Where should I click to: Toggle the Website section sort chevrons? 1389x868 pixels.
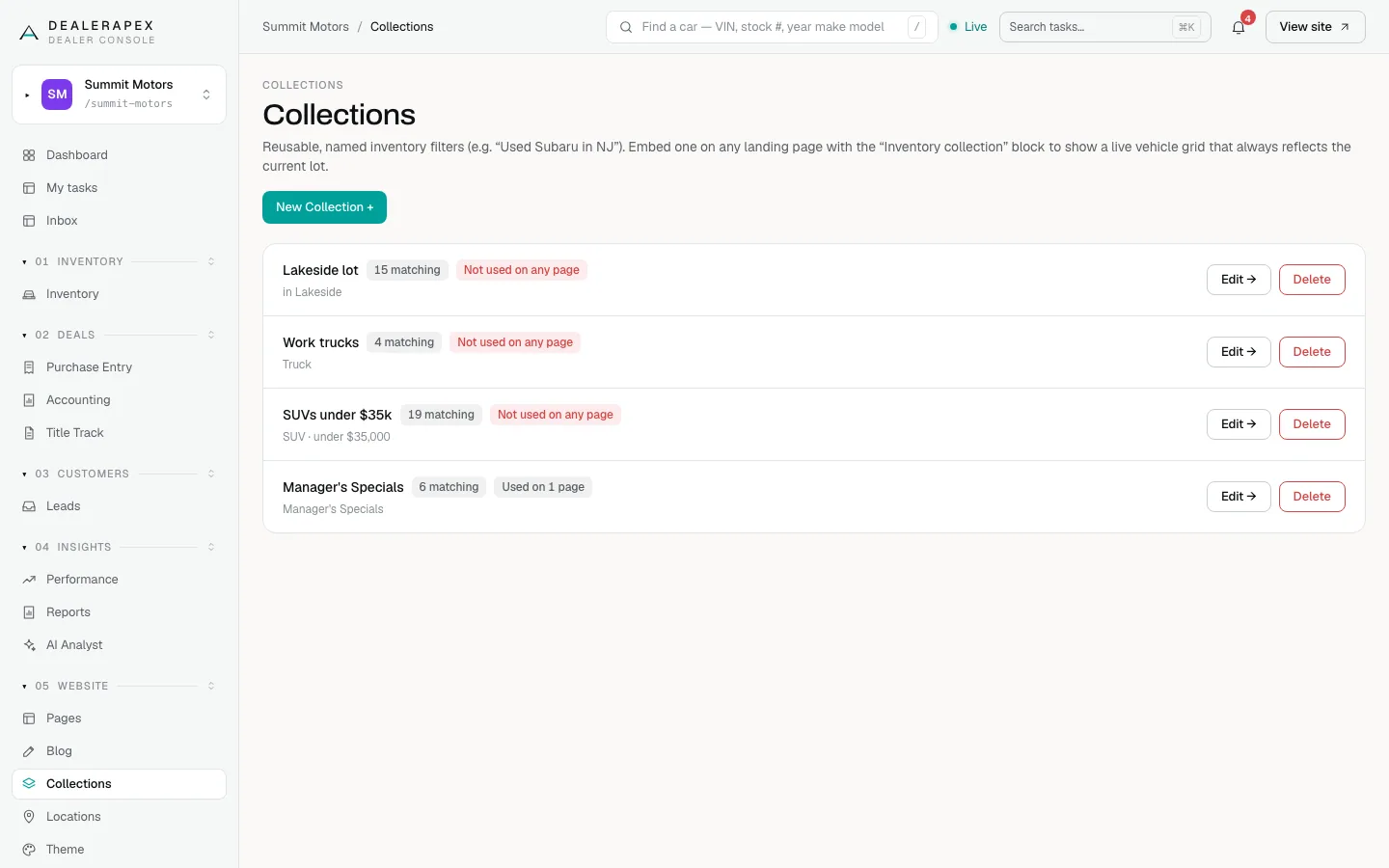211,686
